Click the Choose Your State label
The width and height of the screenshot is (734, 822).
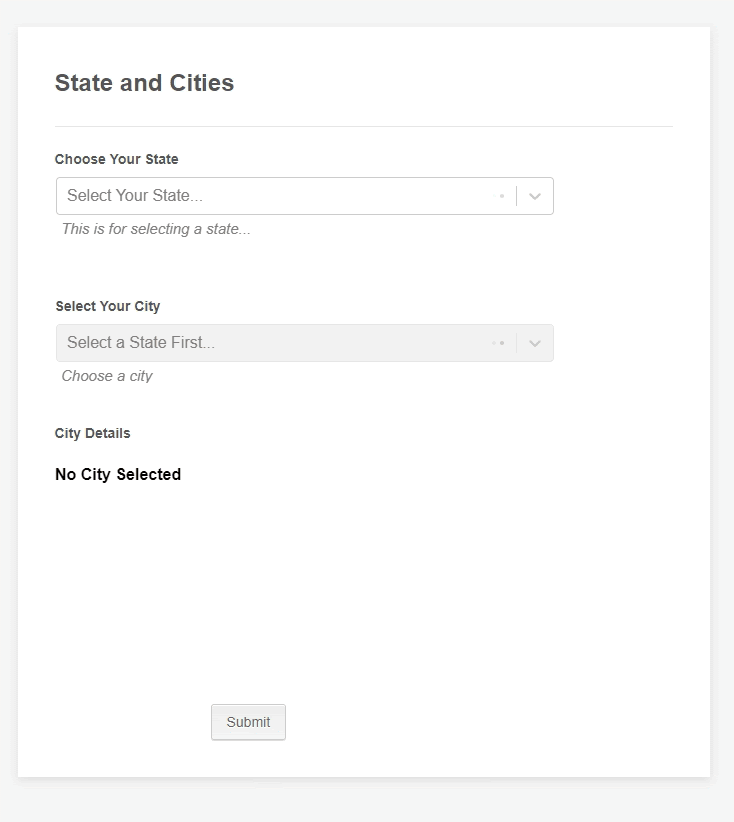[117, 159]
